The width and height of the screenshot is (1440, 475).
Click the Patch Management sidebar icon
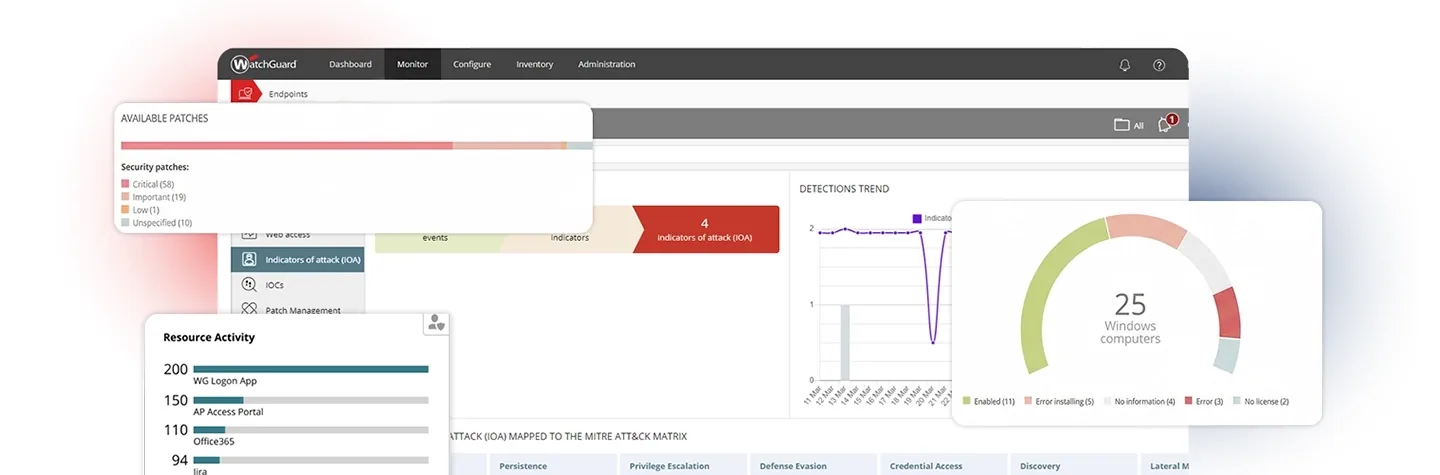tap(249, 310)
